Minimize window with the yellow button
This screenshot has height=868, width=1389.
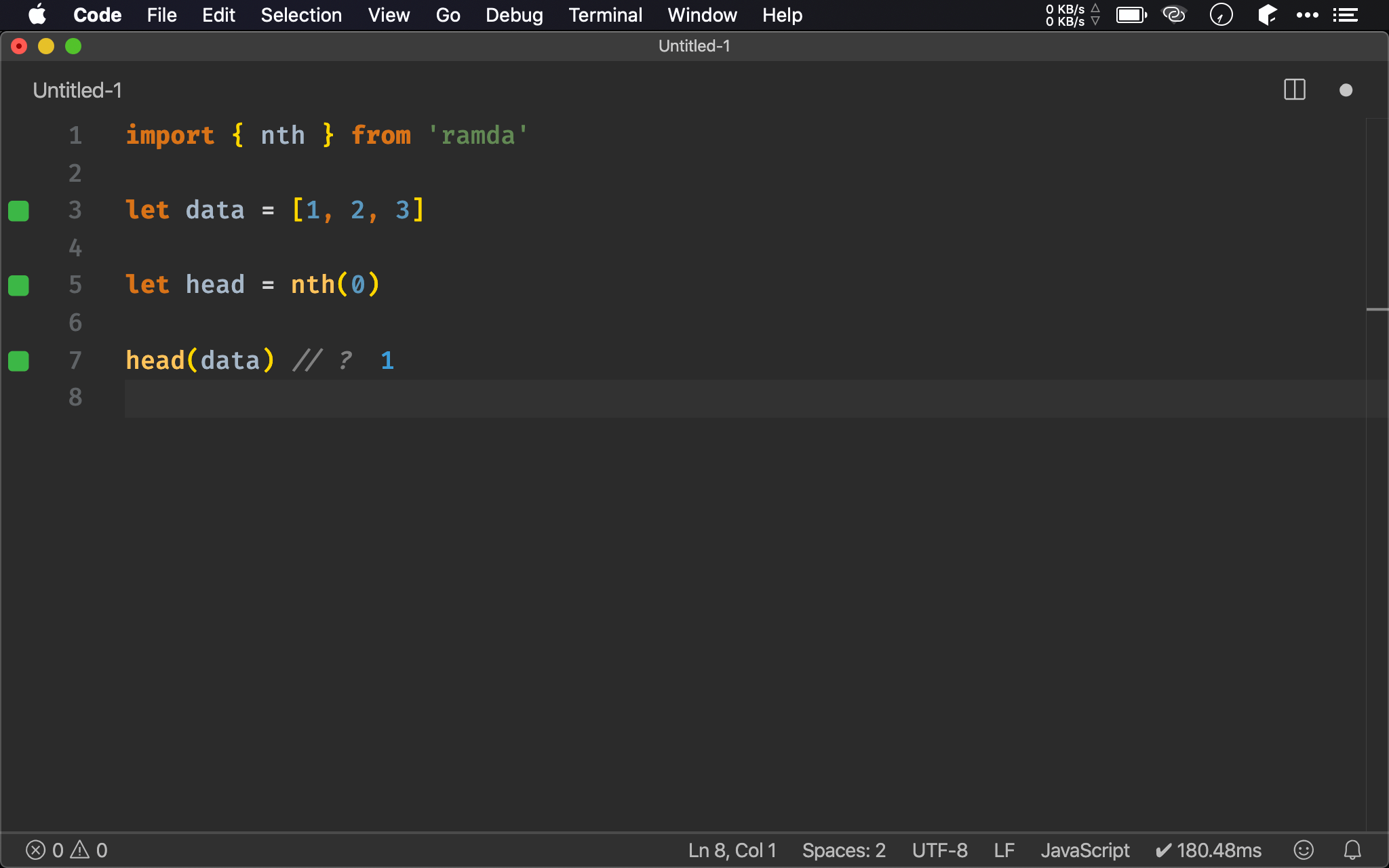pos(46,46)
